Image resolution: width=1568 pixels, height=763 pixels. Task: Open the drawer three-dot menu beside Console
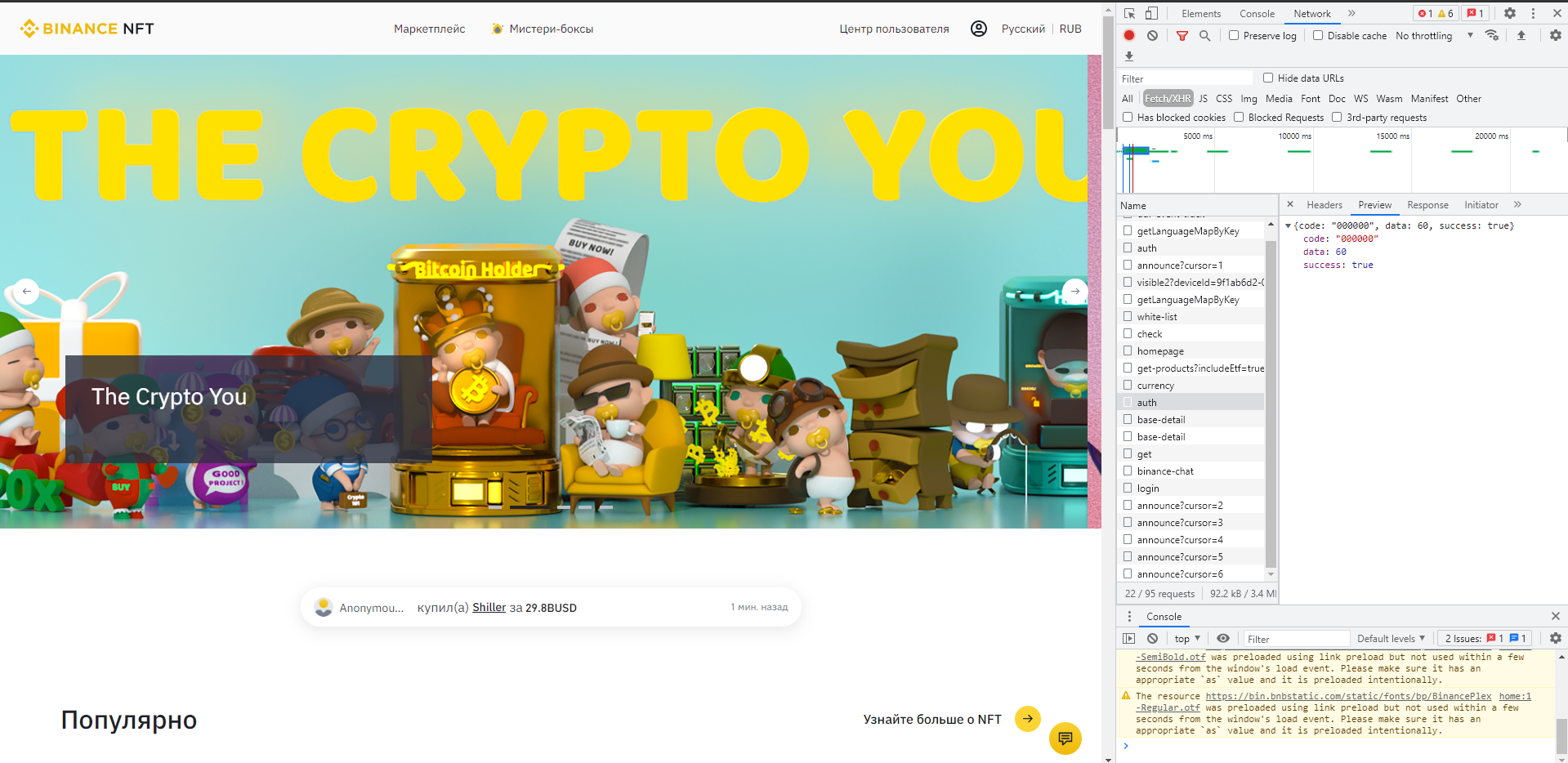(x=1129, y=616)
